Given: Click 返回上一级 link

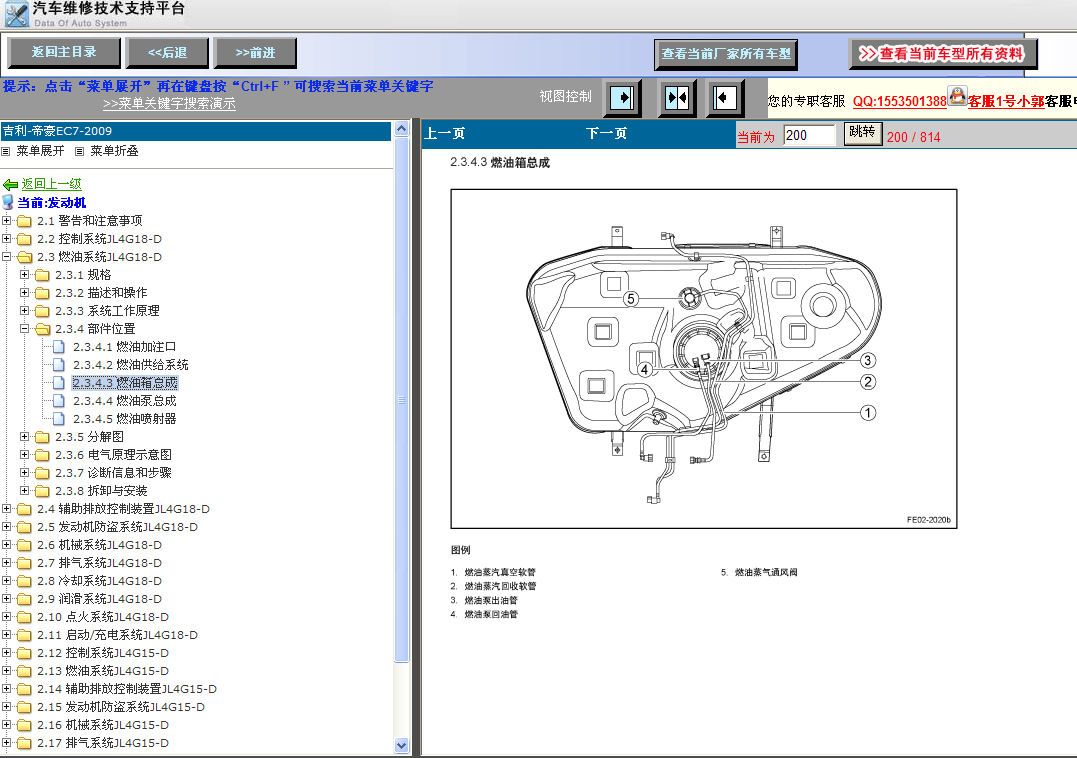Looking at the screenshot, I should pyautogui.click(x=52, y=184).
